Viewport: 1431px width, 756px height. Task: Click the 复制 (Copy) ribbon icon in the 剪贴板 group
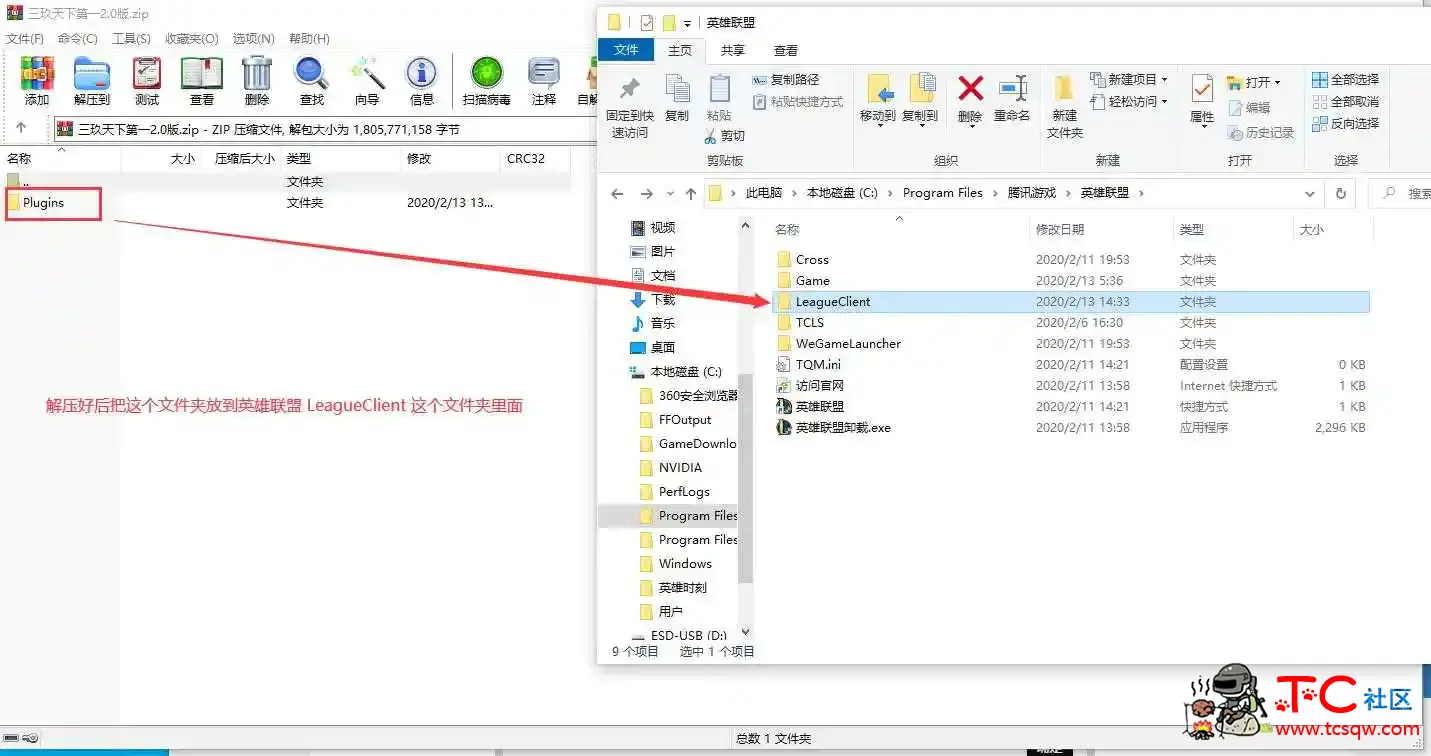[x=677, y=98]
